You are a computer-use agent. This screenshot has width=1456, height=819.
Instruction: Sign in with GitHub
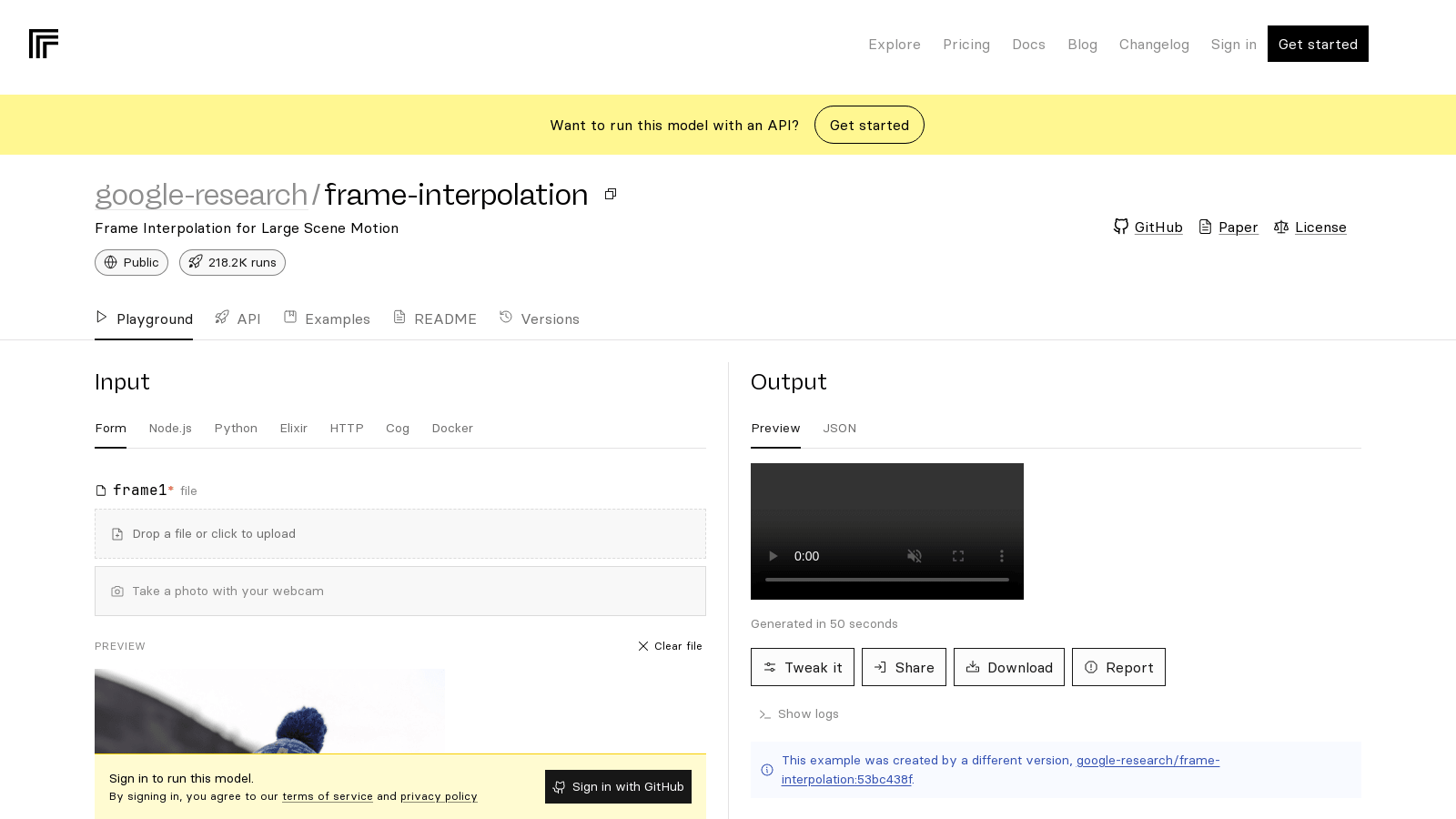[x=618, y=787]
